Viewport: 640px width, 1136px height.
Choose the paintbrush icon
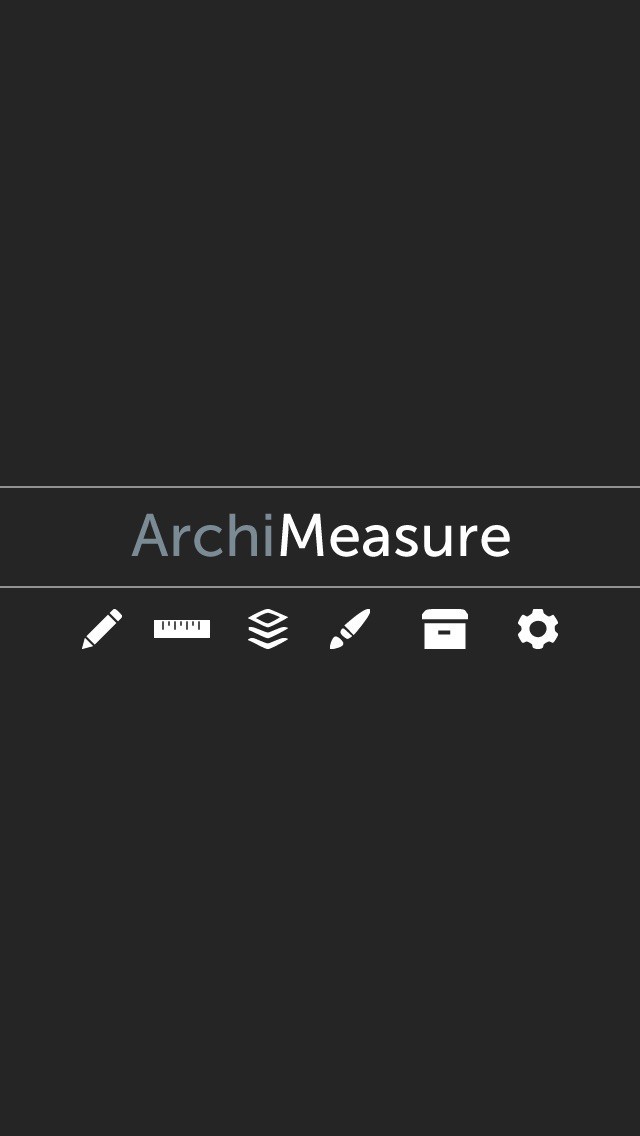(x=350, y=629)
